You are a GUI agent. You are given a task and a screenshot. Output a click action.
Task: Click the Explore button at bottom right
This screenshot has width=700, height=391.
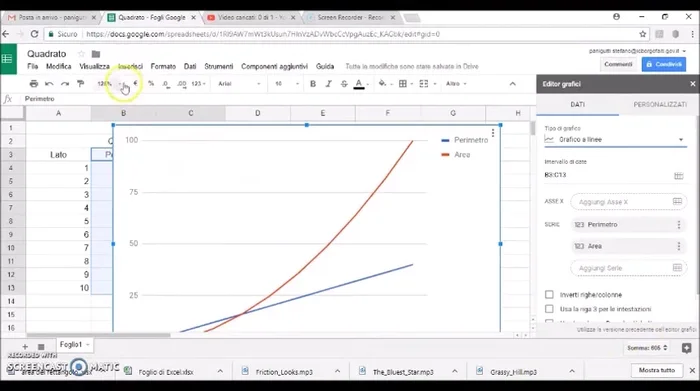[x=686, y=348]
